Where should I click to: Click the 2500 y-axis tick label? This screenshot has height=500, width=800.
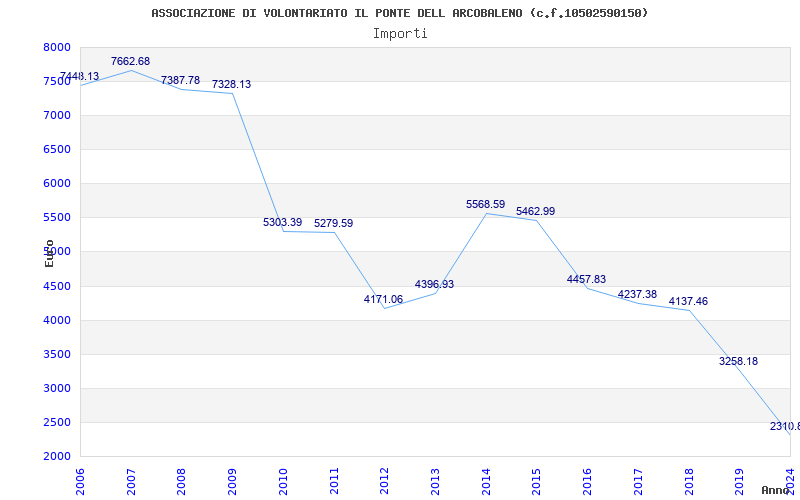click(58, 422)
